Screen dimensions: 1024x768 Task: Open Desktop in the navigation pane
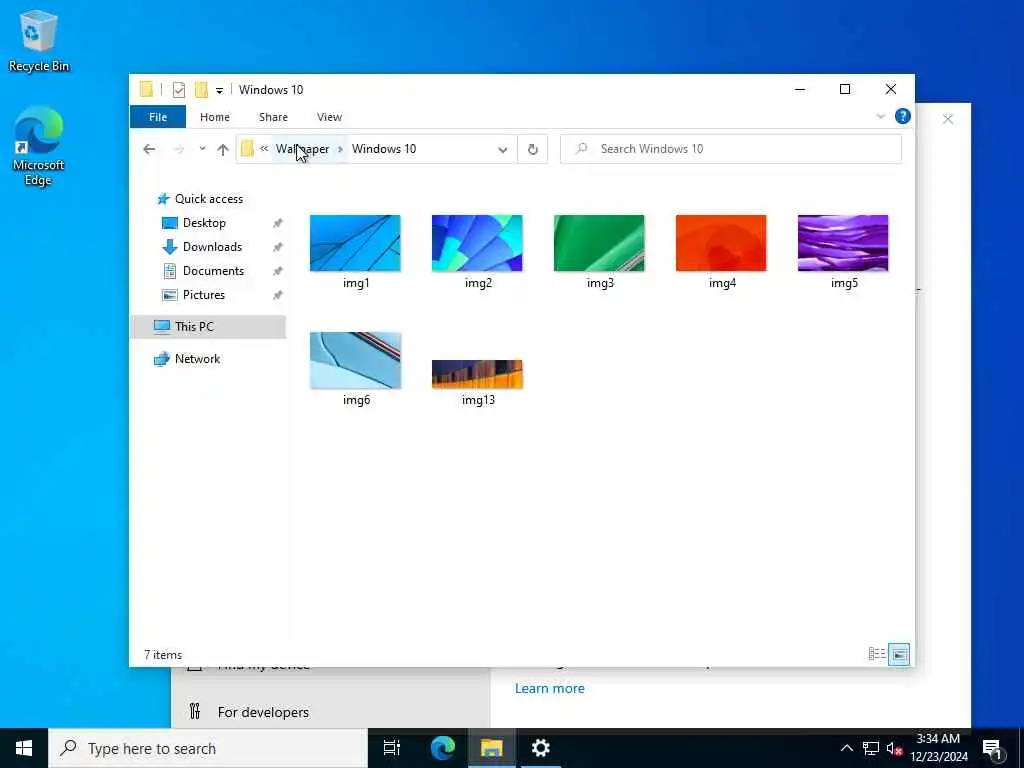tap(204, 223)
